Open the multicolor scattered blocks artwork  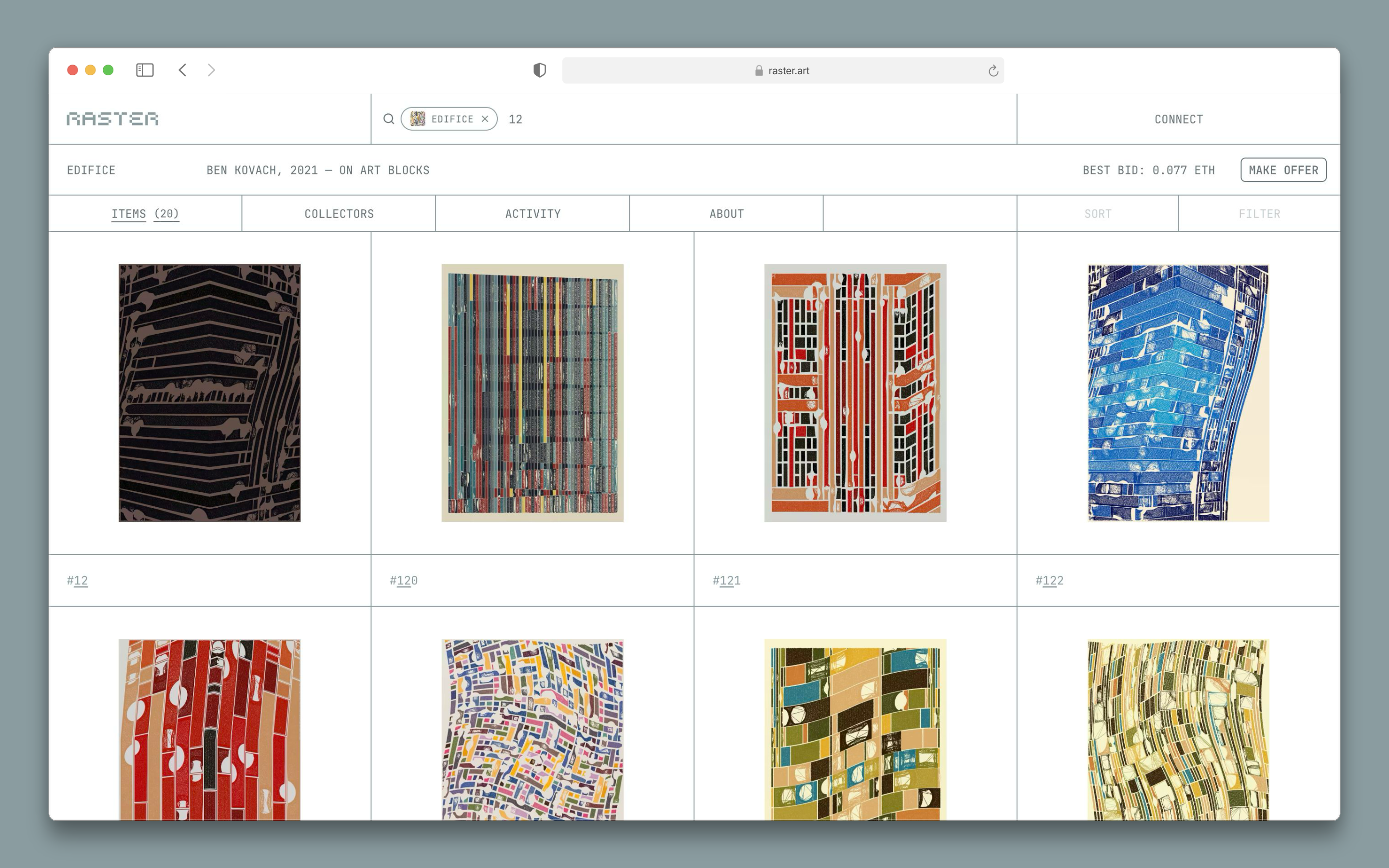(x=532, y=729)
